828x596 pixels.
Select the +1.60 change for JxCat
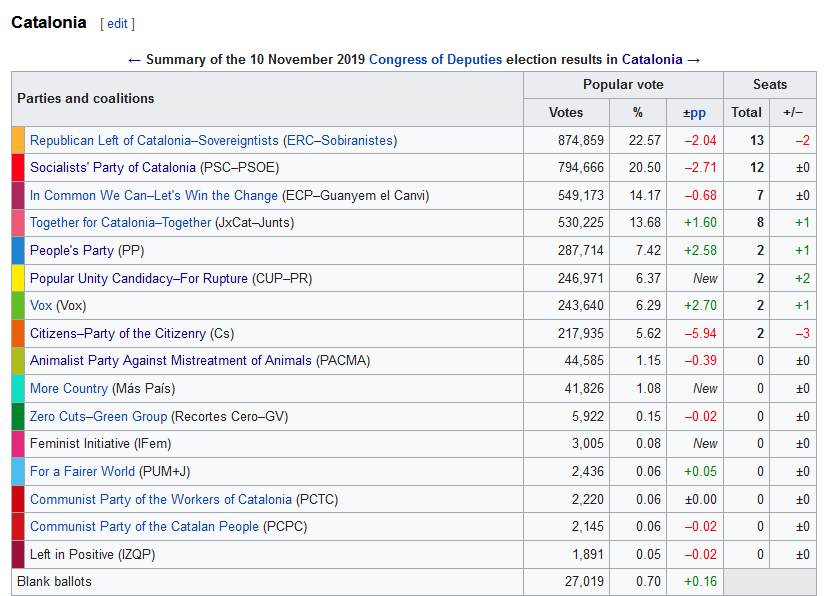pyautogui.click(x=700, y=223)
